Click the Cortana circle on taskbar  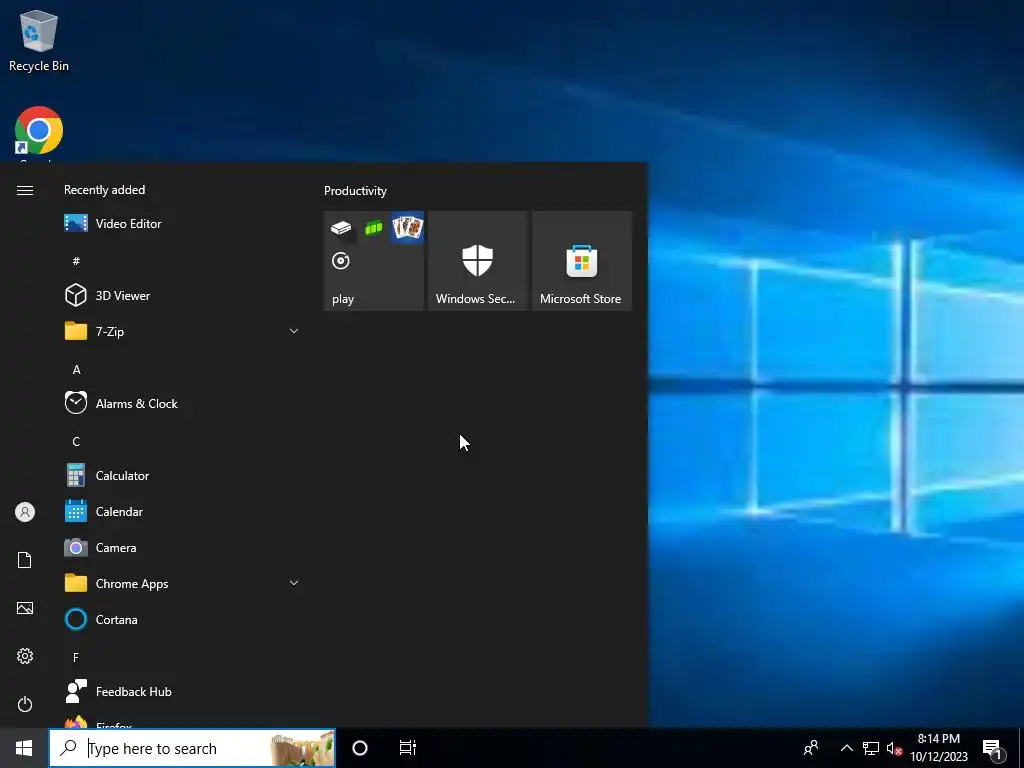360,748
